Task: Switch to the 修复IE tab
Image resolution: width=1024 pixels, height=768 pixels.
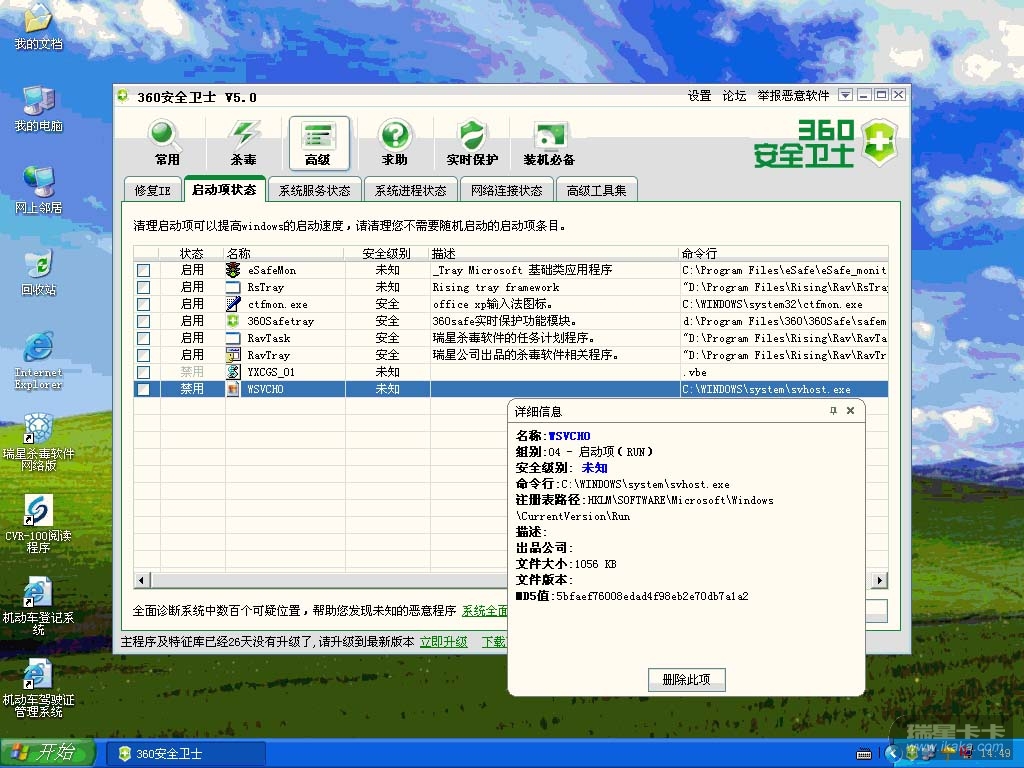Action: (x=152, y=191)
